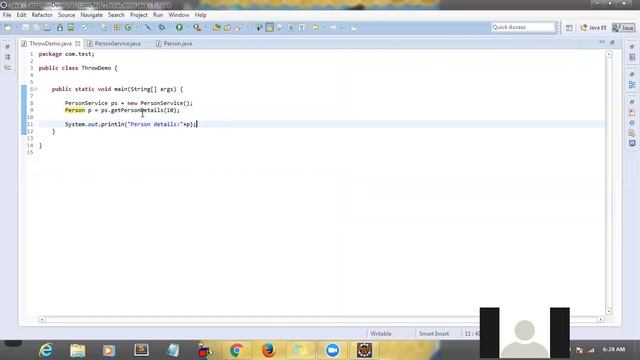Click the Save toolbar icon
Screen dimensions: 640x360
click(25, 28)
